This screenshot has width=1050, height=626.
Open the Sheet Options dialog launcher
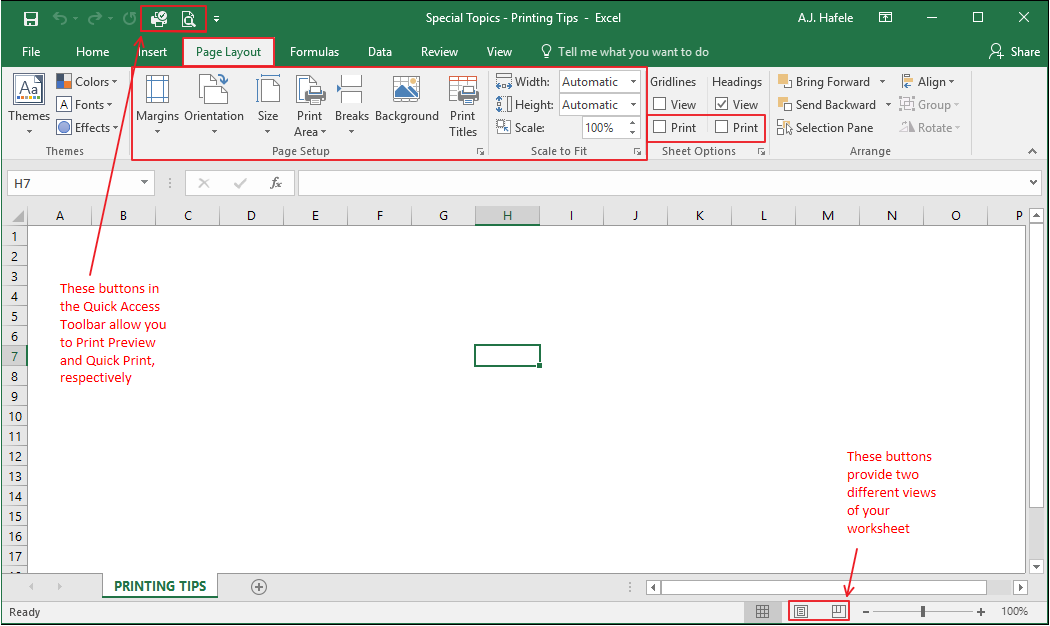click(x=761, y=152)
